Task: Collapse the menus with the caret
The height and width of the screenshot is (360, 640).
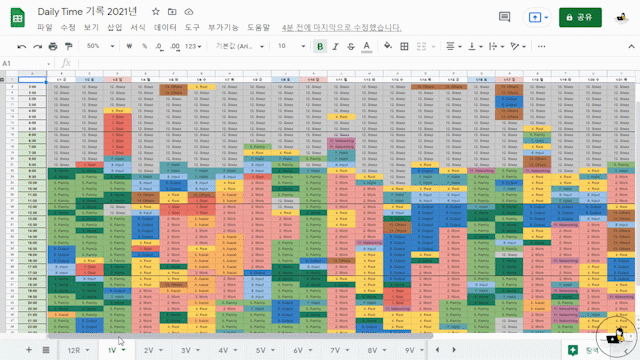Action: pyautogui.click(x=631, y=47)
